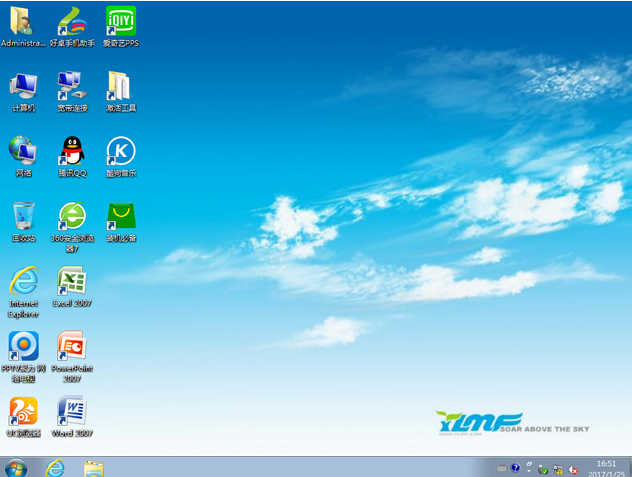Select the Recycle Bin icon

(23, 216)
